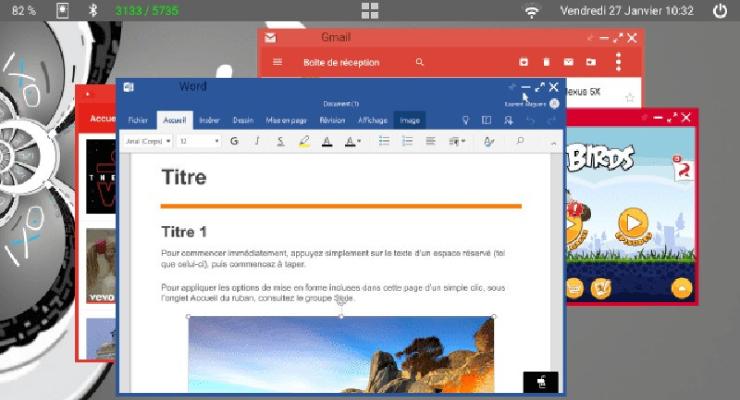Screen dimensions: 740x400
Task: Click the Wi-Fi icon in system bar
Action: [x=532, y=11]
